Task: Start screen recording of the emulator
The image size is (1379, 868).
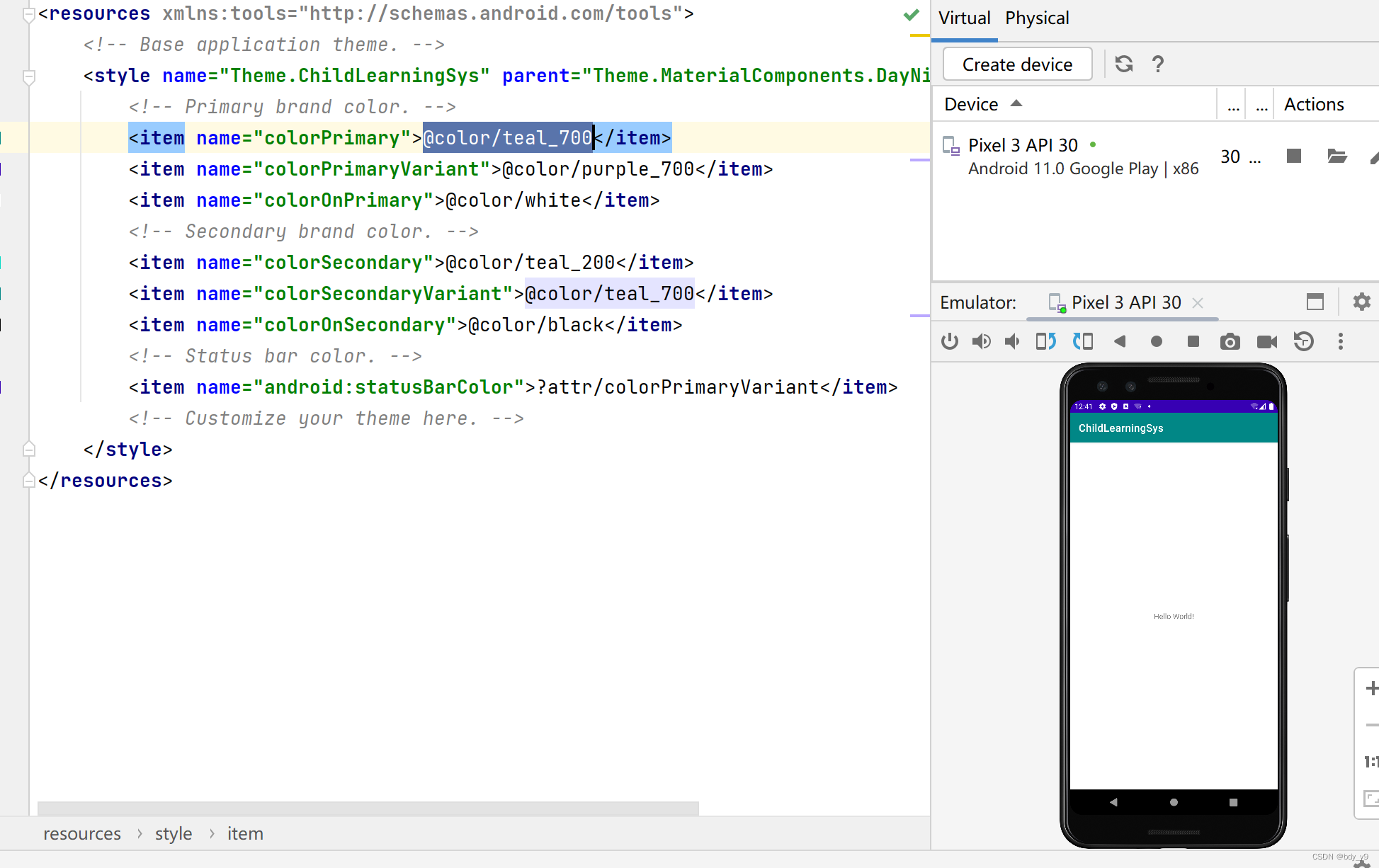Action: point(1267,341)
